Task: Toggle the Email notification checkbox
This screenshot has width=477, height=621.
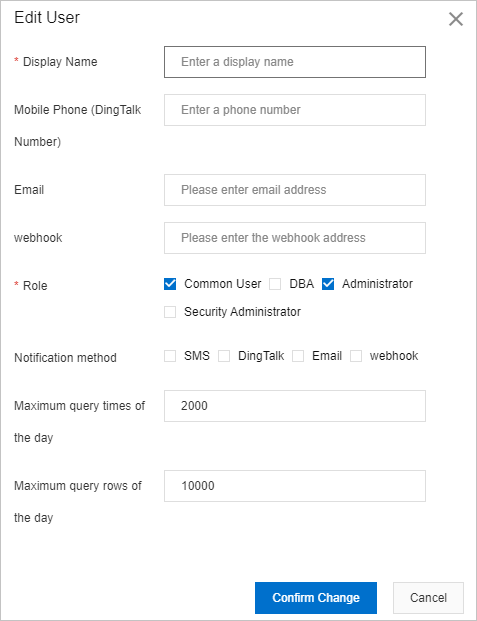Action: [x=298, y=356]
